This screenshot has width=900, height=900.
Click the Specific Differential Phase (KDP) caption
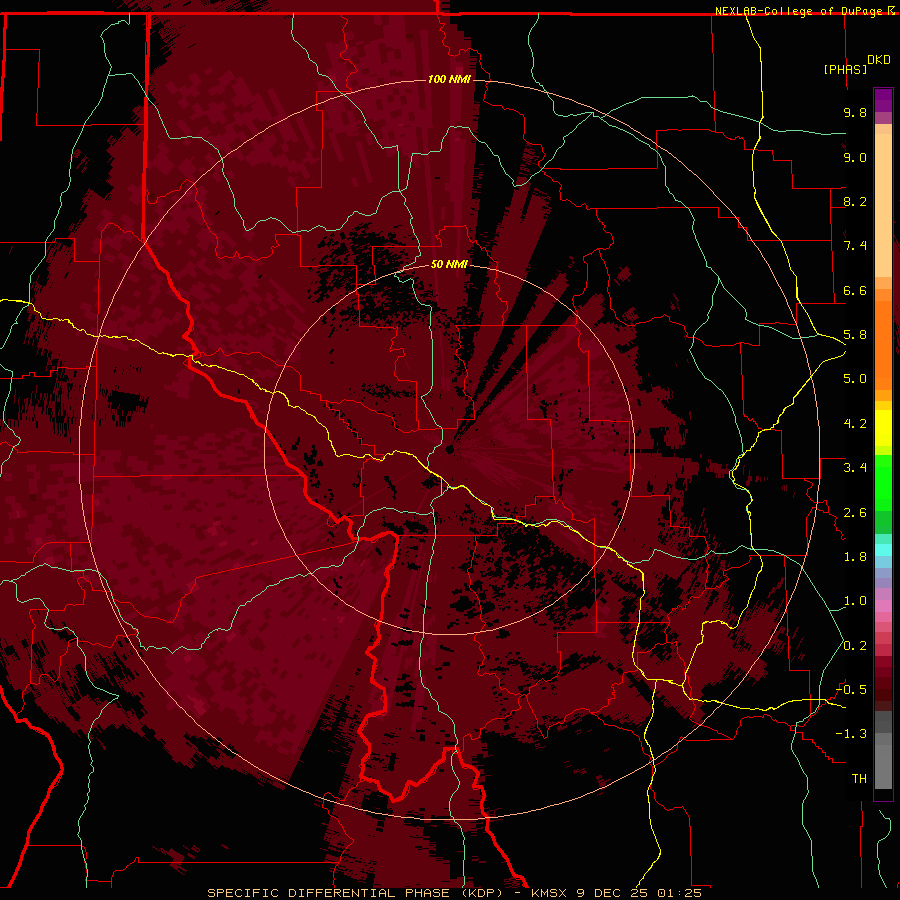coord(355,893)
